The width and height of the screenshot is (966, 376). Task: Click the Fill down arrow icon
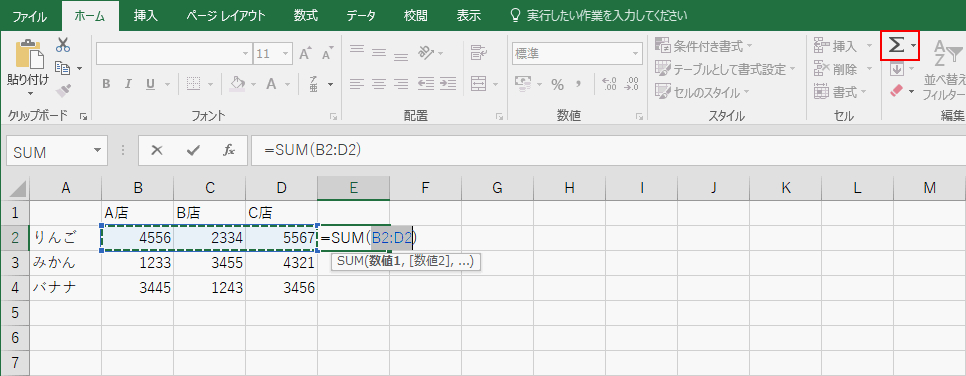point(897,68)
